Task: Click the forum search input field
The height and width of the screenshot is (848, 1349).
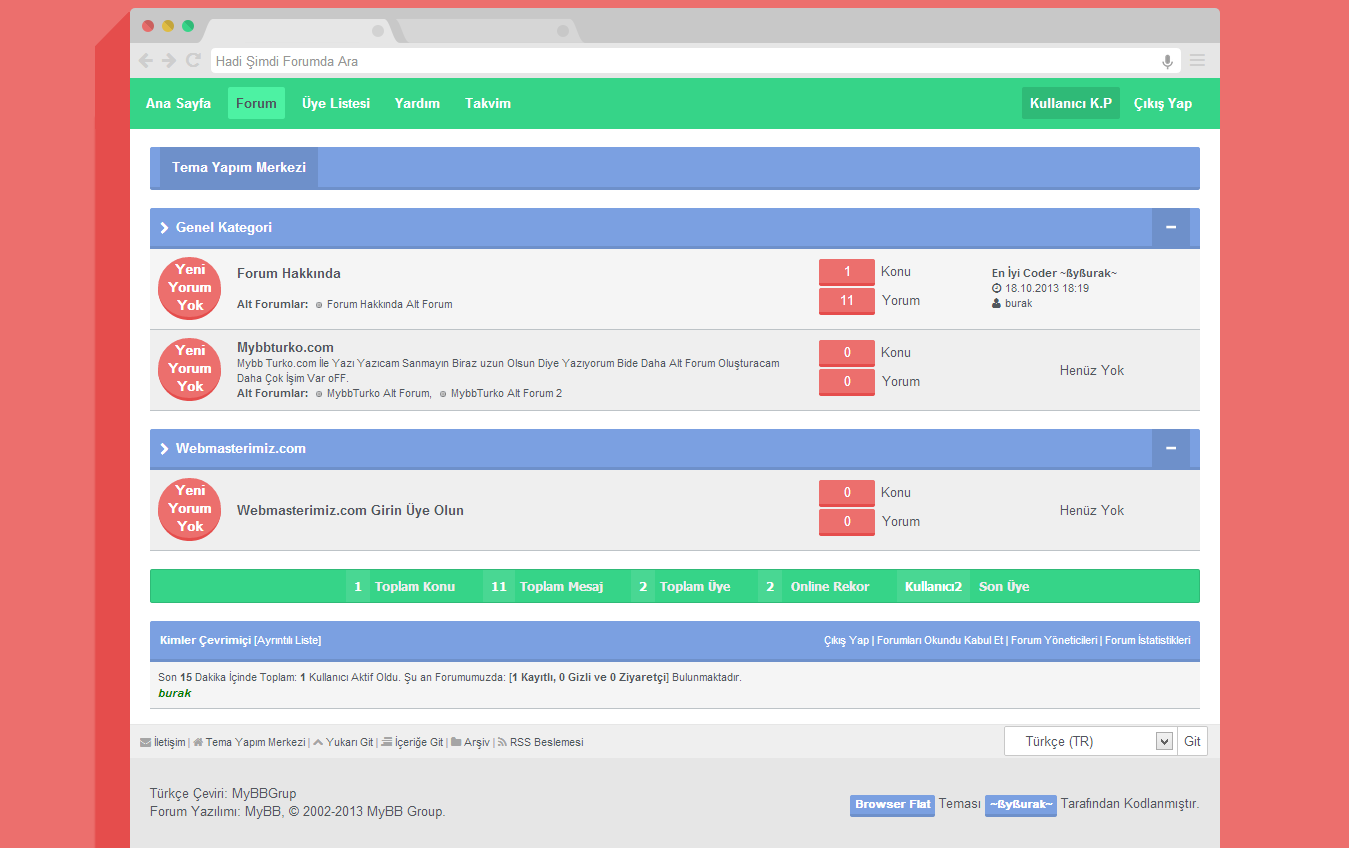Action: [x=680, y=61]
